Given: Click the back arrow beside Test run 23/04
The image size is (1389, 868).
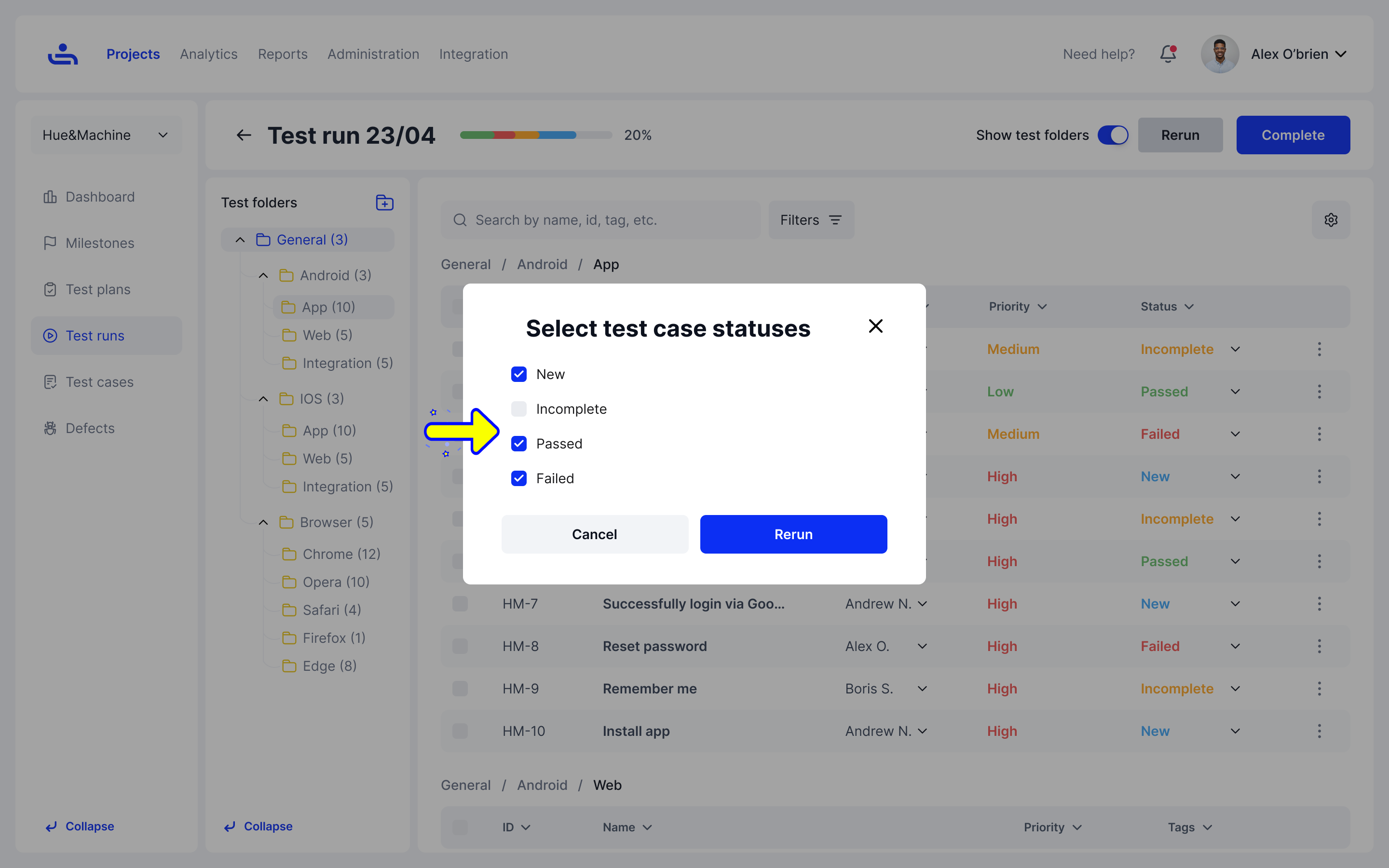Looking at the screenshot, I should (244, 135).
